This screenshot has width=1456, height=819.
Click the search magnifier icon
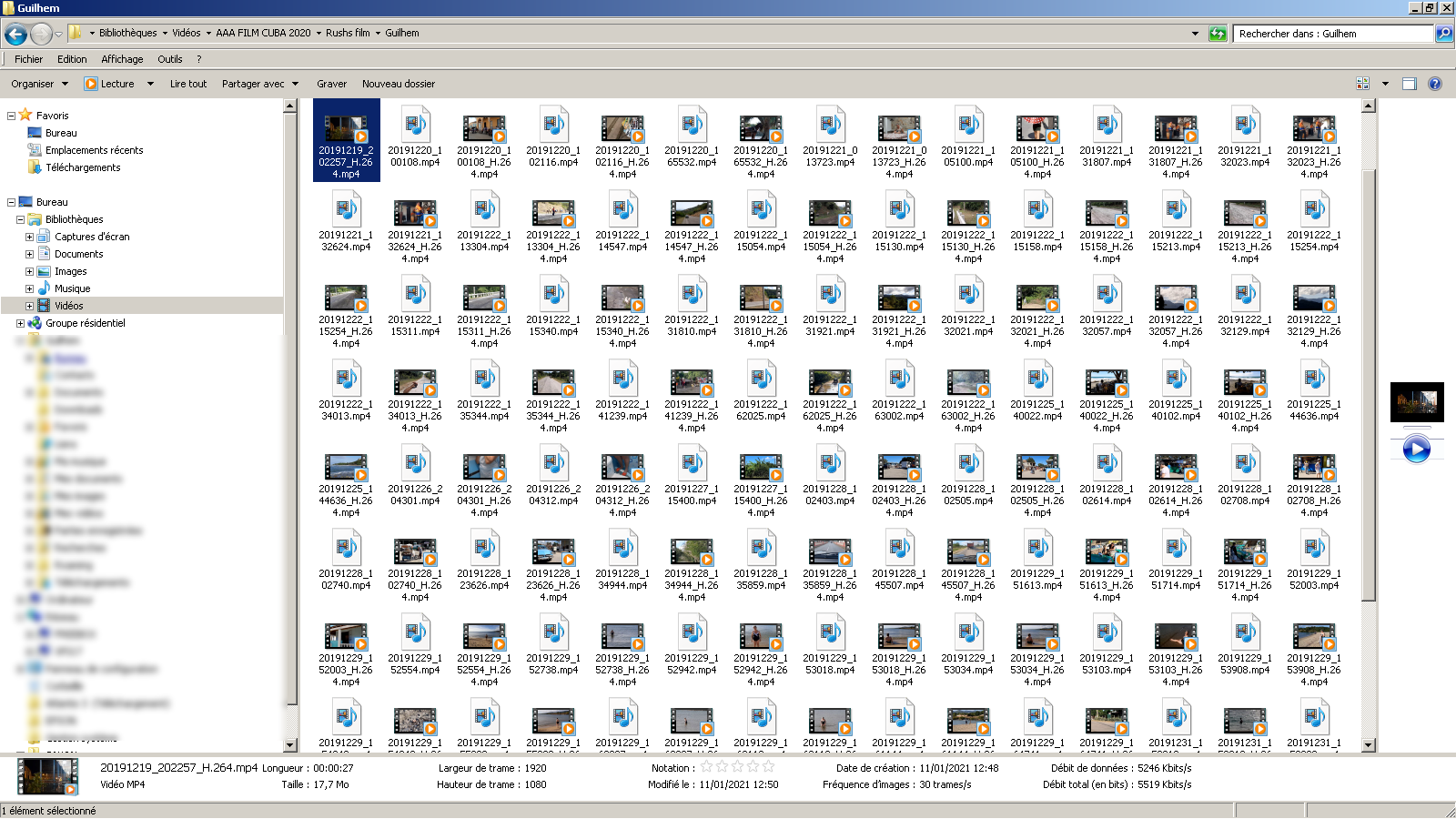tap(1443, 34)
